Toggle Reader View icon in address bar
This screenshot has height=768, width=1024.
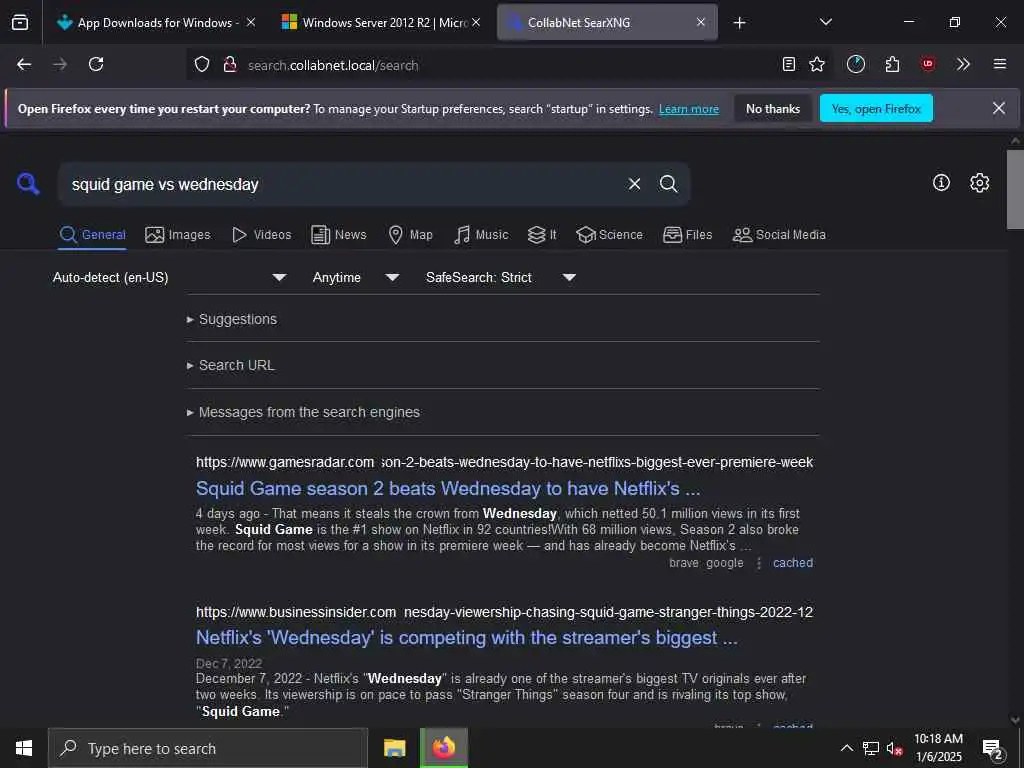point(789,64)
